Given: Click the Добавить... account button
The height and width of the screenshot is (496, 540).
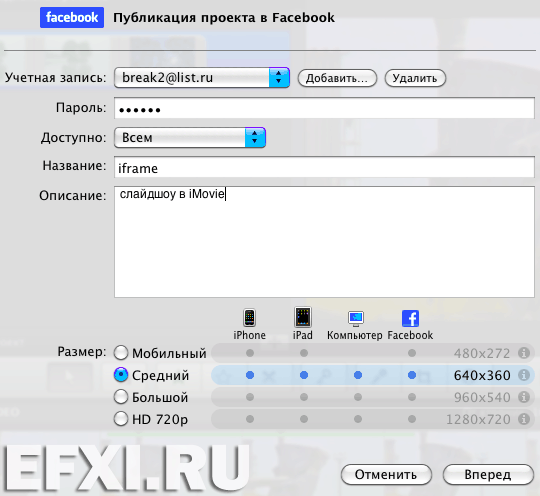Looking at the screenshot, I should [337, 78].
